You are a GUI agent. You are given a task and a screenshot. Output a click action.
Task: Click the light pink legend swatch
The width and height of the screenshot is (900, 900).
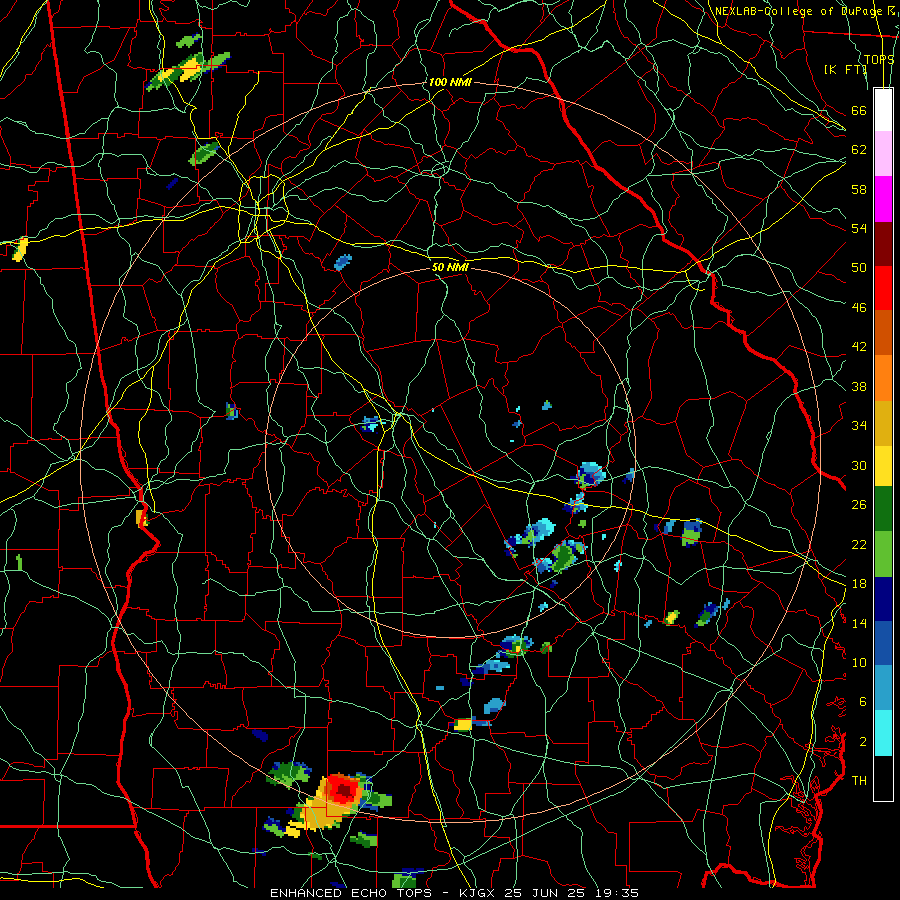click(x=883, y=154)
